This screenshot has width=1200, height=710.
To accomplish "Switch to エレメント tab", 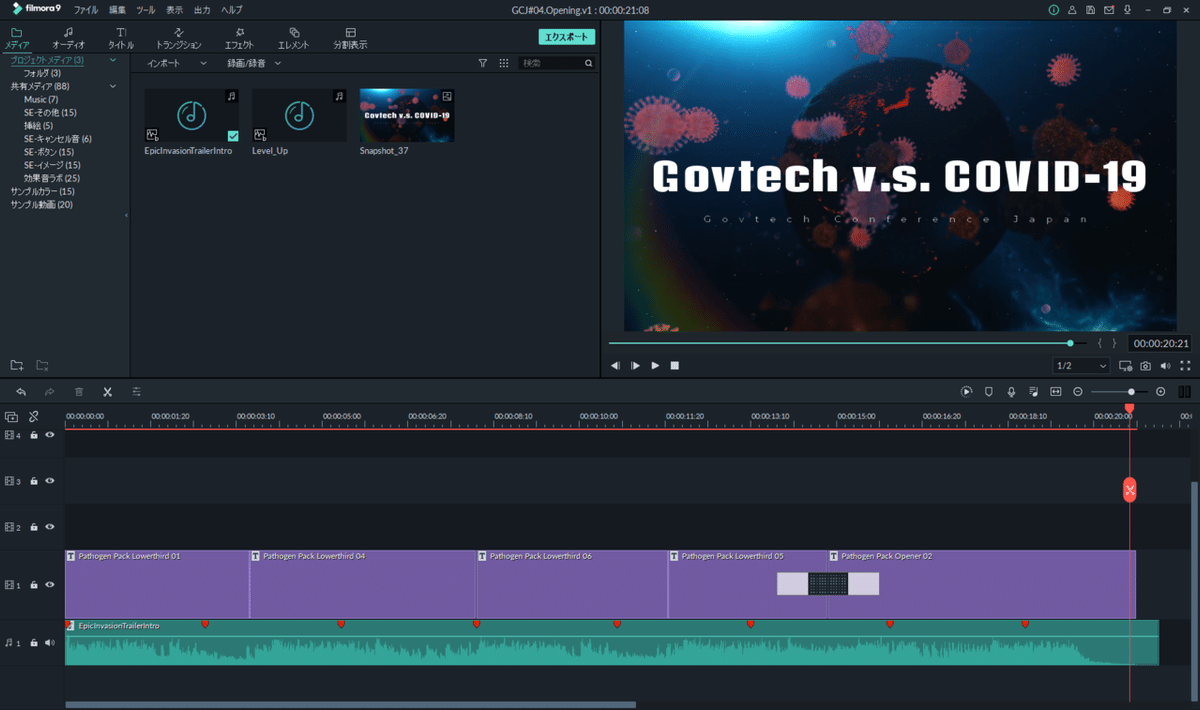I will [294, 38].
